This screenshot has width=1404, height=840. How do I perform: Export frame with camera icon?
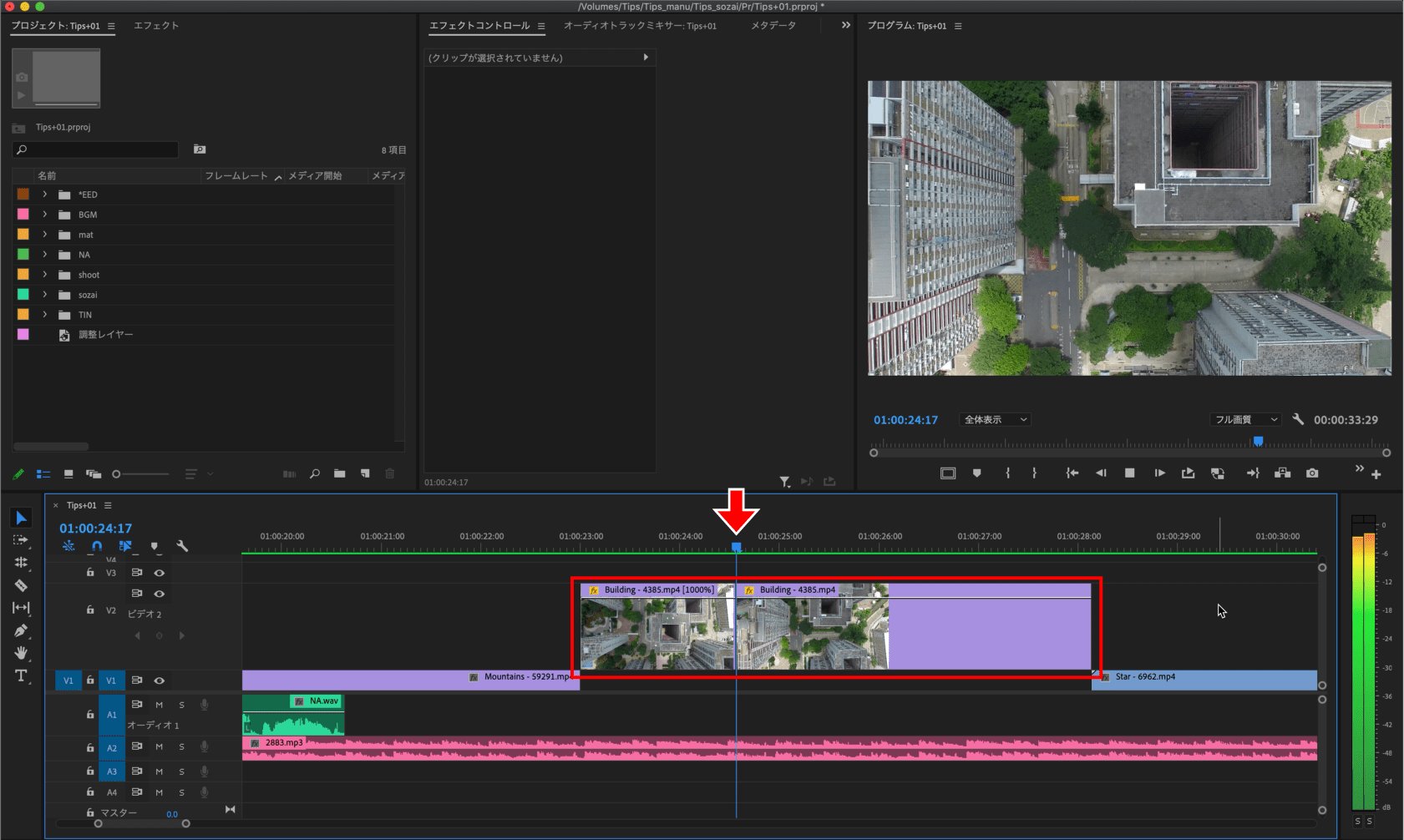(x=1312, y=473)
